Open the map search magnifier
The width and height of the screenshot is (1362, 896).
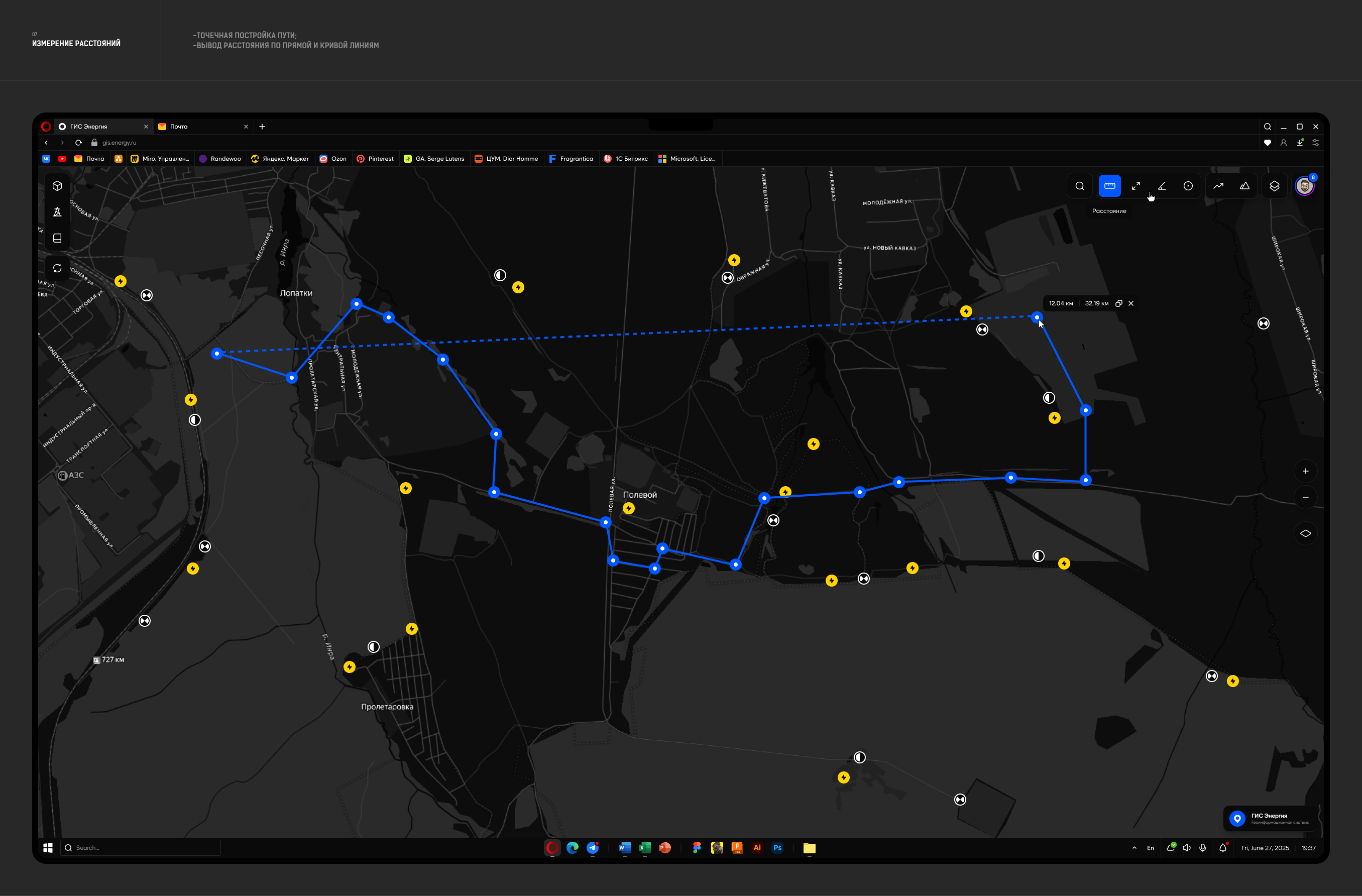click(1079, 186)
